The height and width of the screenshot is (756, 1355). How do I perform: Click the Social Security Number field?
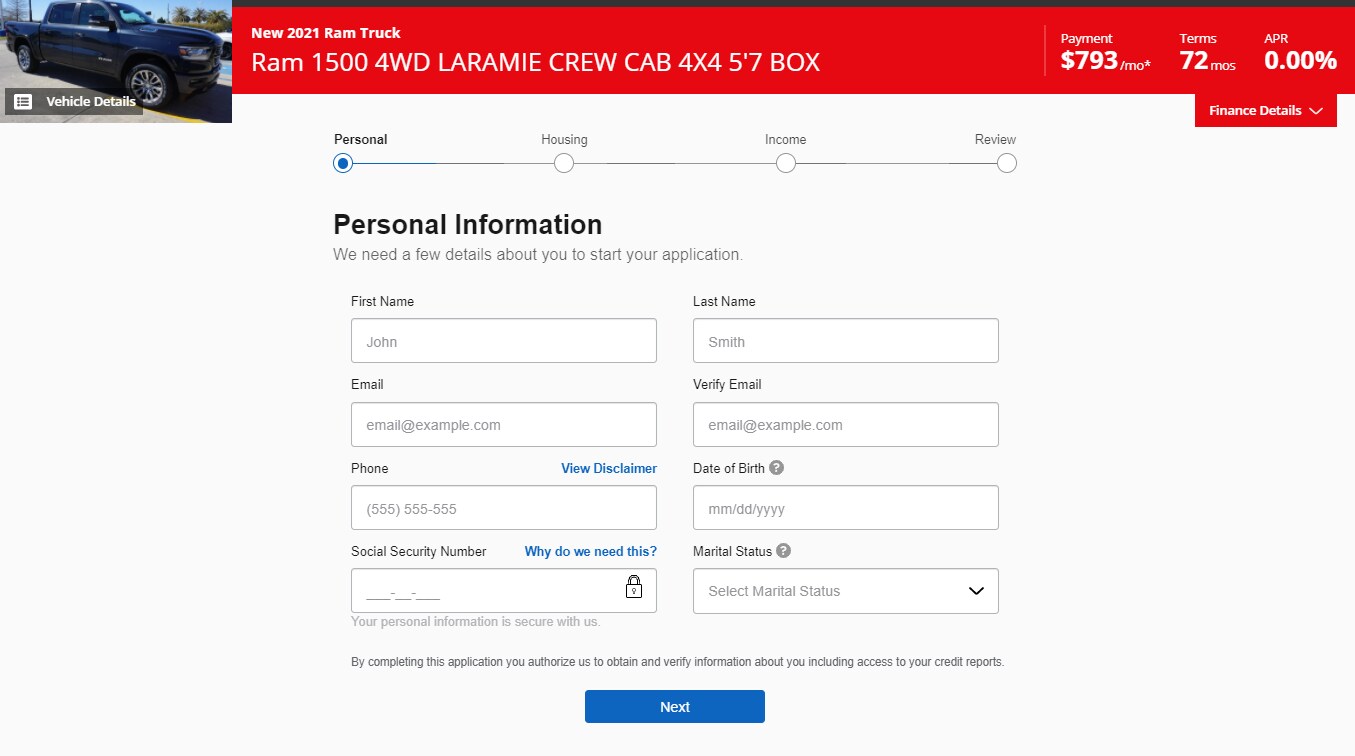pyautogui.click(x=504, y=591)
